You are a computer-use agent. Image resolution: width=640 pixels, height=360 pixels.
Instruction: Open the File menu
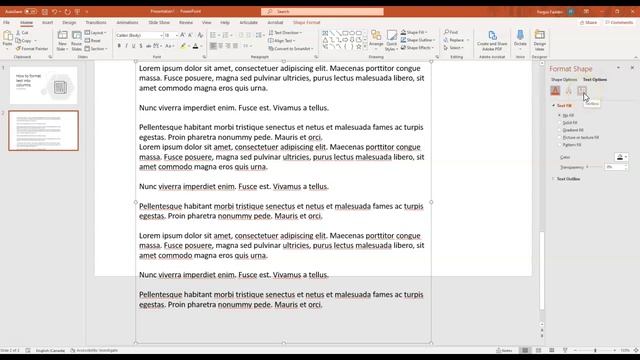pyautogui.click(x=7, y=22)
